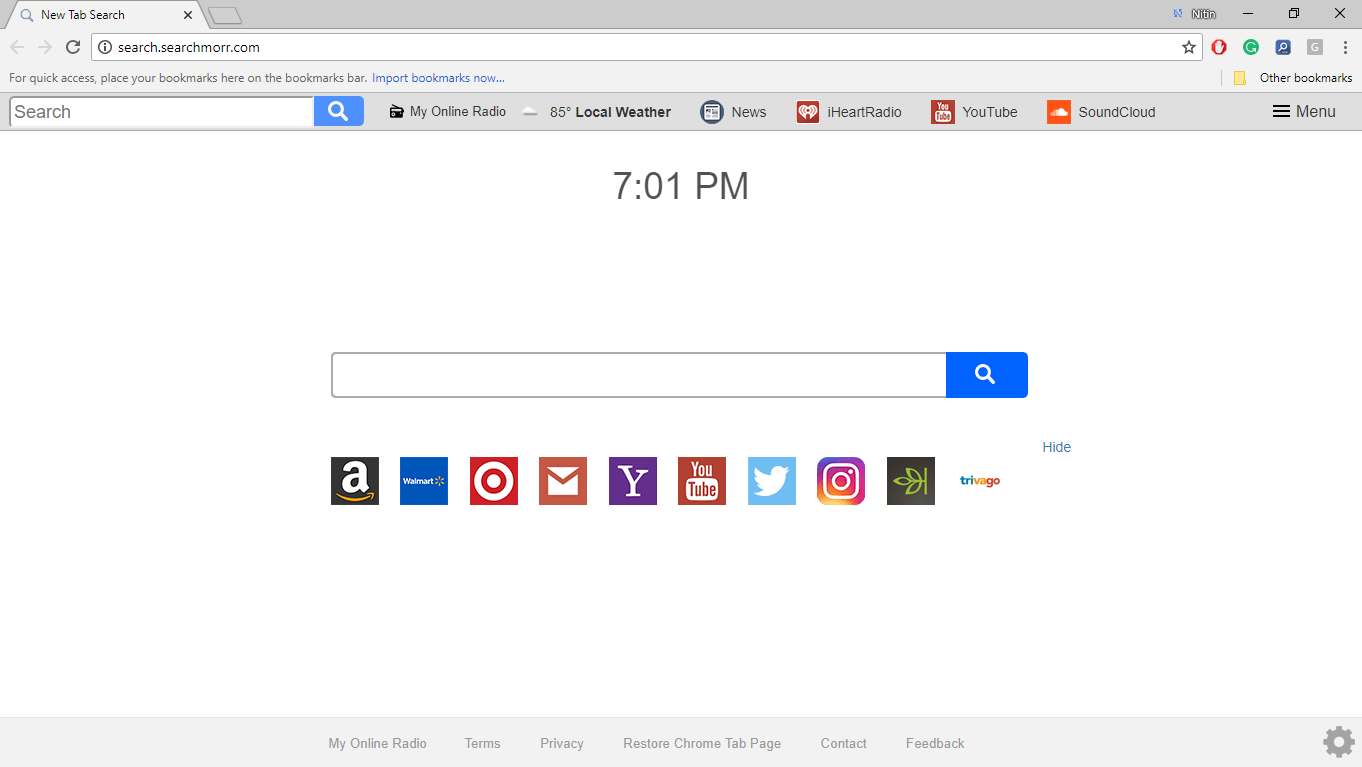
Task: Open the trivago shortcut tile
Action: 980,481
